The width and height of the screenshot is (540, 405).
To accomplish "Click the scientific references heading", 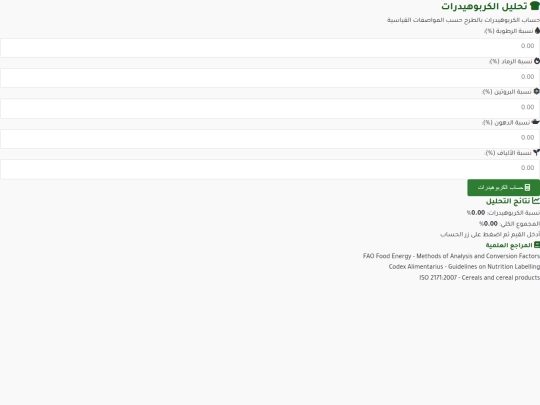I will (509, 245).
